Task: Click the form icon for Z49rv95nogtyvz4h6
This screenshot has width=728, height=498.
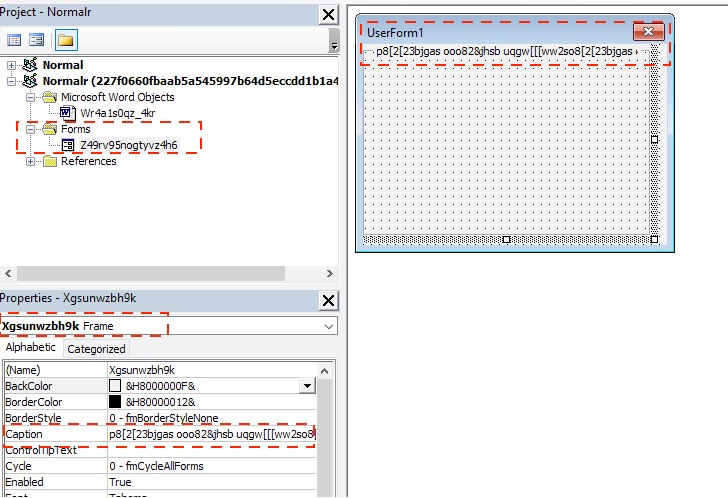Action: click(68, 145)
